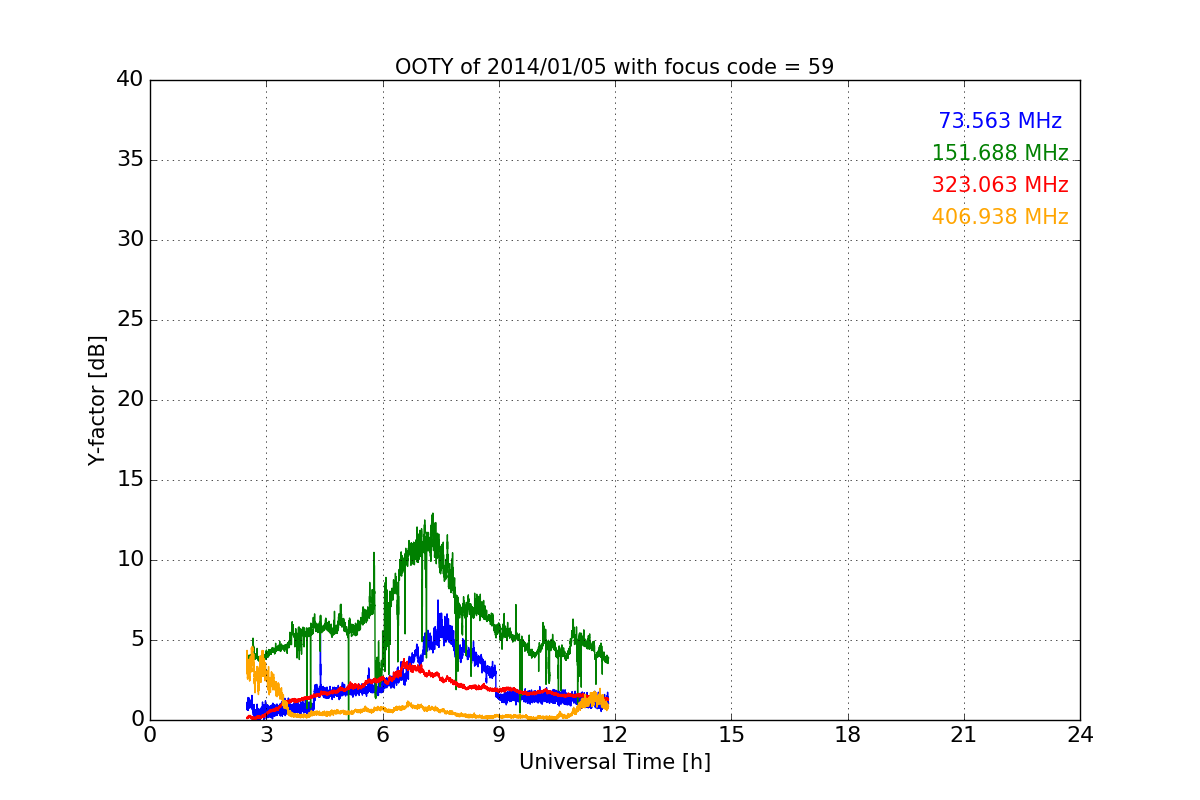Click the x-axis tick label 6
Viewport: 1200px width, 800px height.
click(382, 735)
